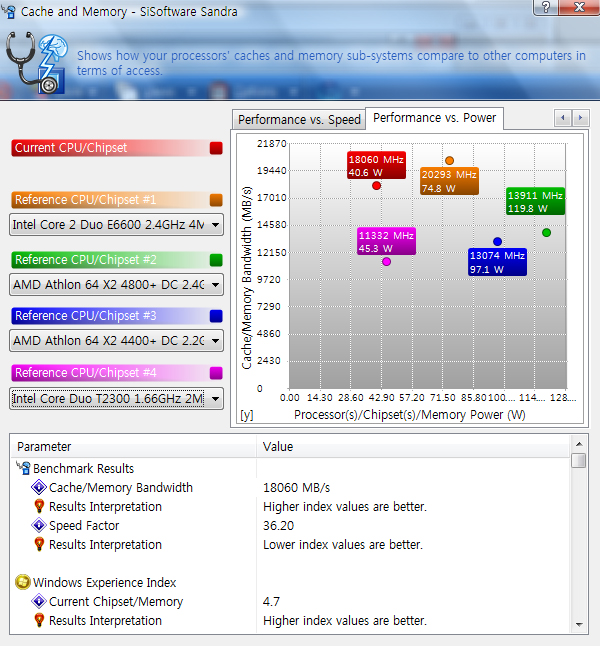
Task: Open the Intel Core 2 Duo E6600 dropdown
Action: point(216,225)
